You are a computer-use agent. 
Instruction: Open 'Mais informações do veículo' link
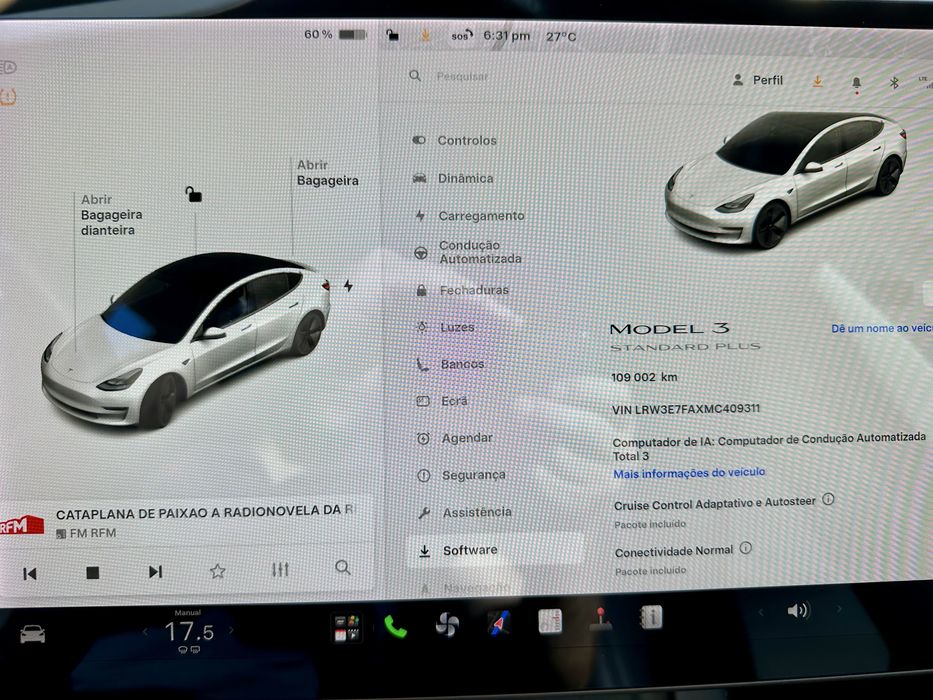pos(689,473)
